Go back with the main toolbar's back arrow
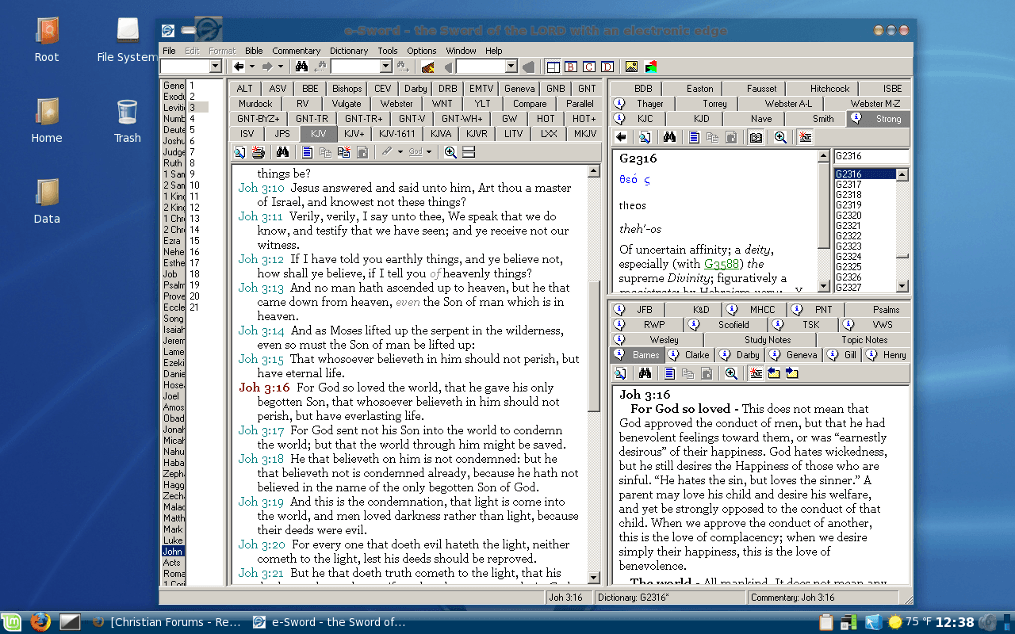This screenshot has height=634, width=1015. click(239, 66)
